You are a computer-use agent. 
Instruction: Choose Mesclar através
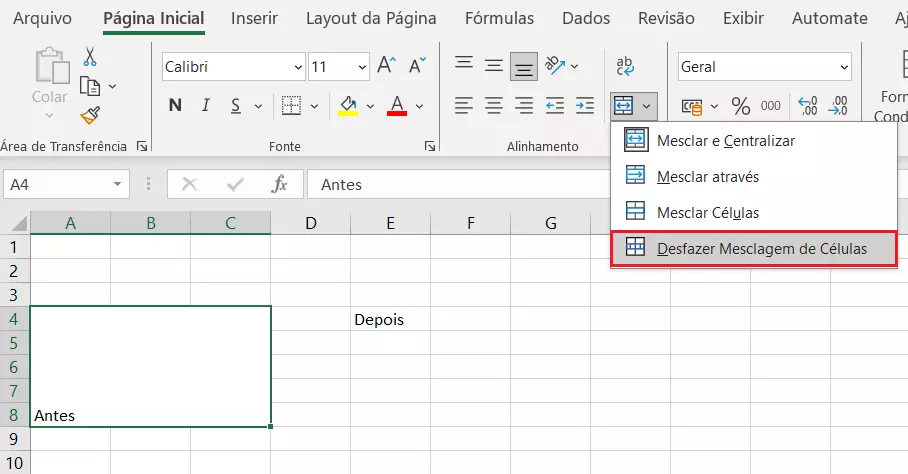(754, 177)
